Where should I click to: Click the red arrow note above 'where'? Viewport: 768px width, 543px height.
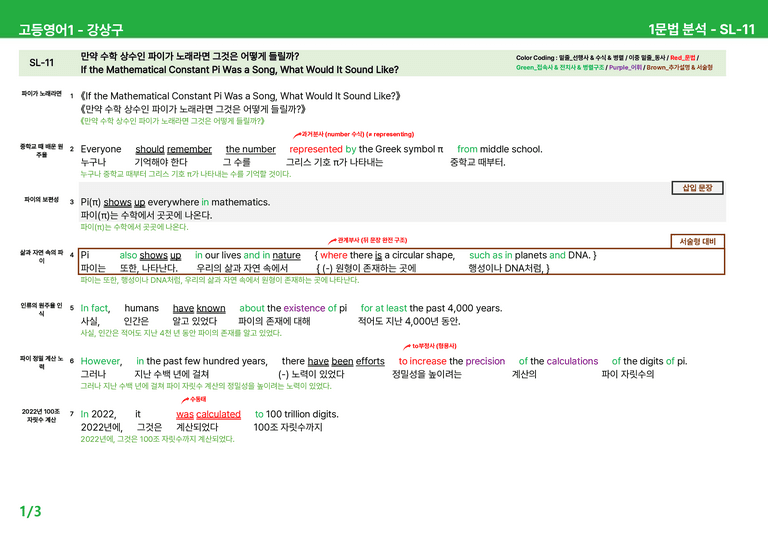367,240
